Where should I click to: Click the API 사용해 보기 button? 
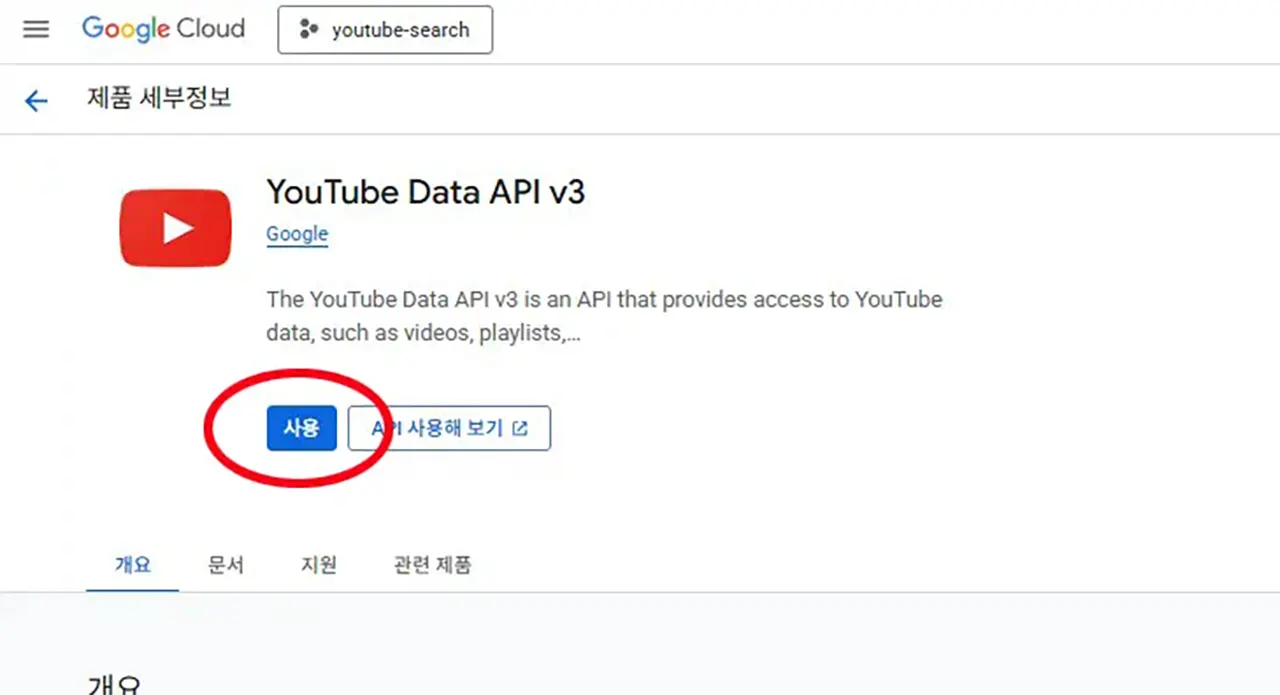449,427
